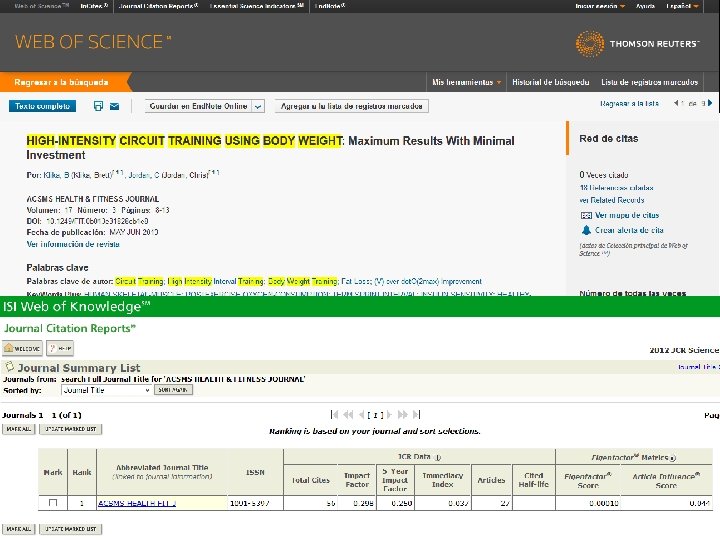Click the Fat Loss keyword link

coord(355,281)
